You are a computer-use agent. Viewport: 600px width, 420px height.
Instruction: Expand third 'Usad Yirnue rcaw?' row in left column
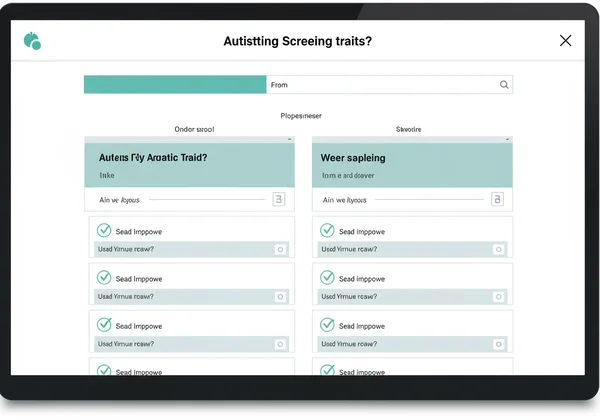(180, 344)
